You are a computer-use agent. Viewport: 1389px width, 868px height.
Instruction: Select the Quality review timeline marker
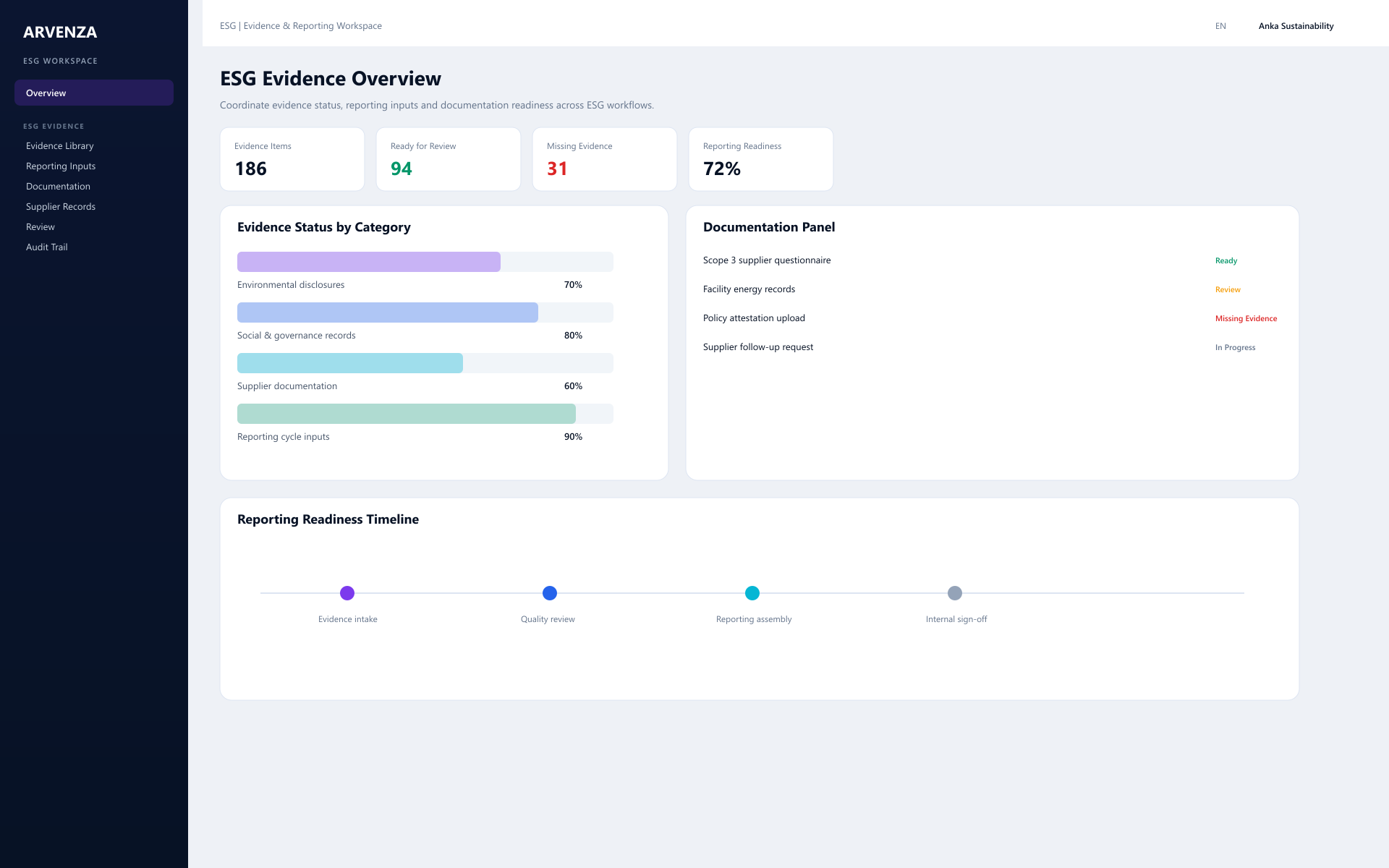[x=550, y=593]
